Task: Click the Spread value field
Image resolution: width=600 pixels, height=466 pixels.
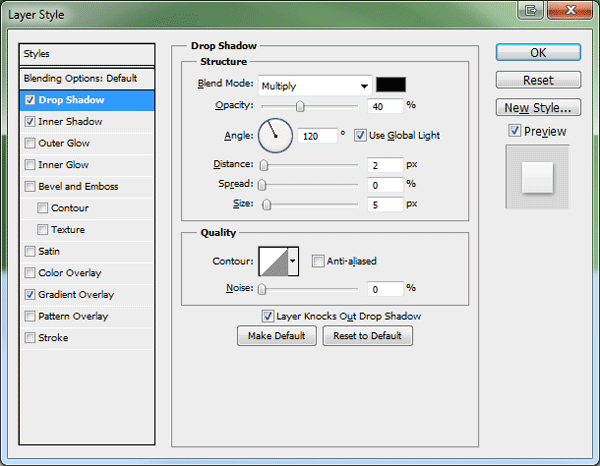Action: pyautogui.click(x=385, y=185)
